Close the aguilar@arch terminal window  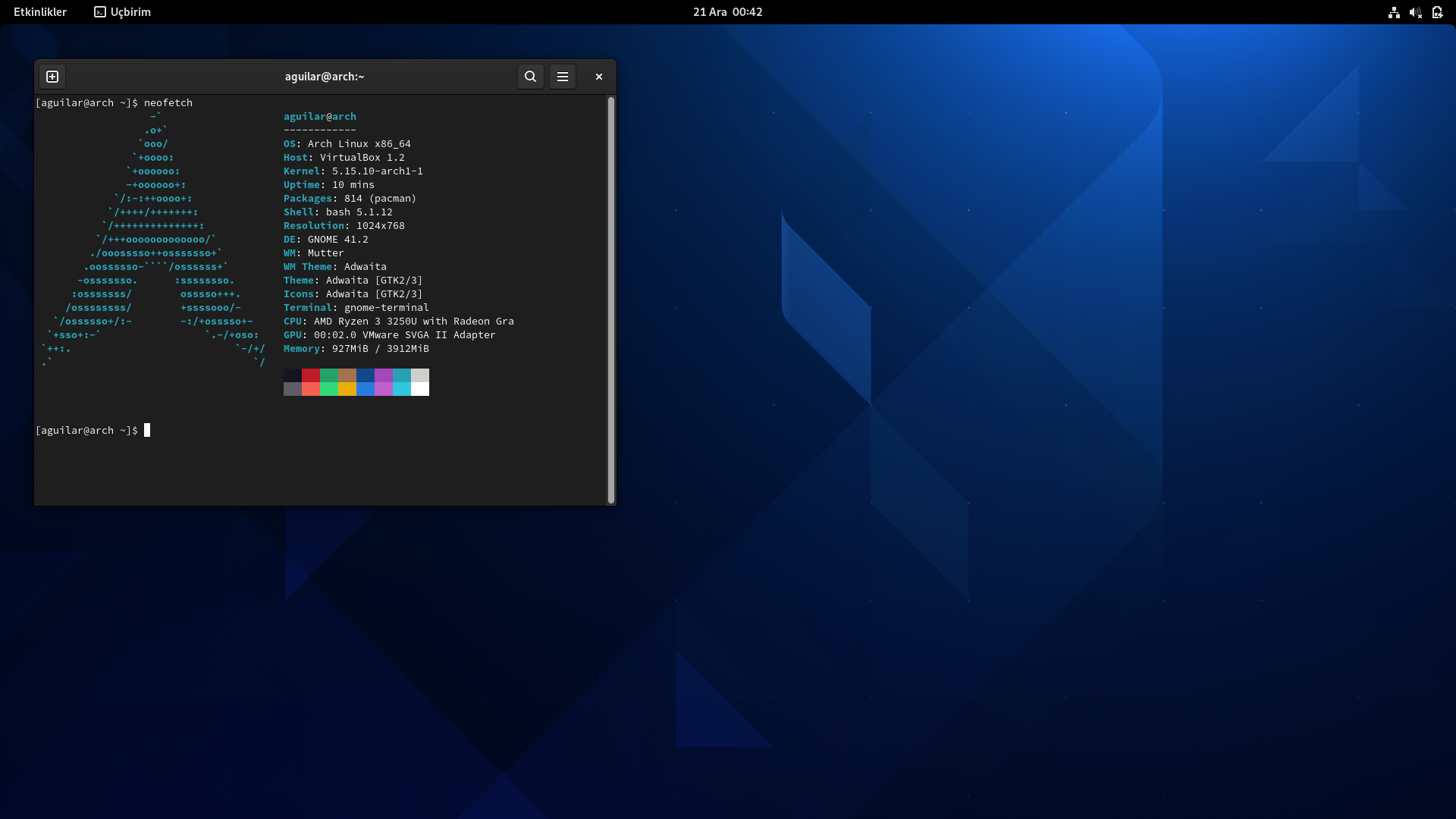[599, 77]
